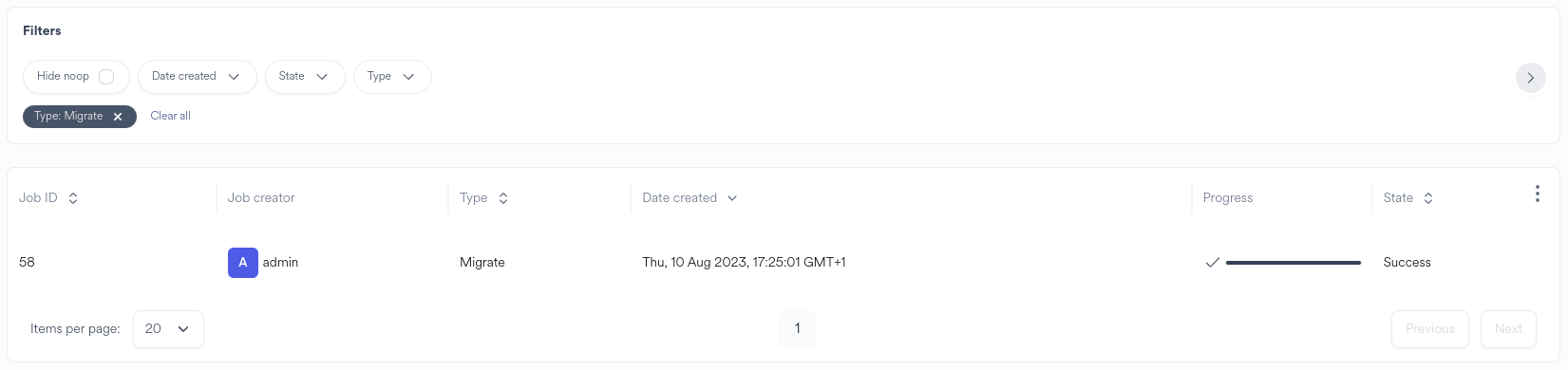Open the Date created filter dropdown
The image size is (1568, 370).
tap(198, 77)
